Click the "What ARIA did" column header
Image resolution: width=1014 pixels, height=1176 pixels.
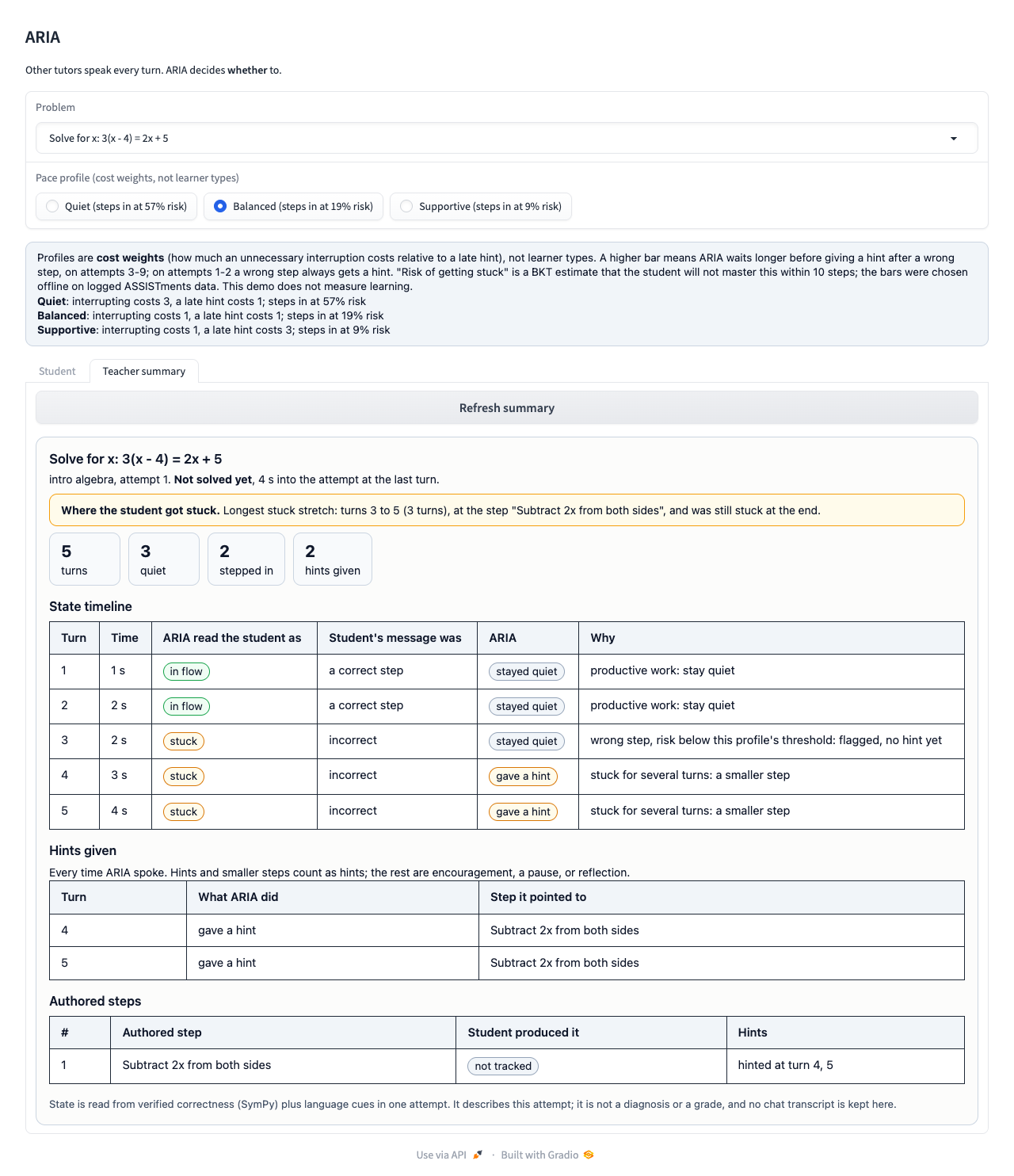(333, 897)
